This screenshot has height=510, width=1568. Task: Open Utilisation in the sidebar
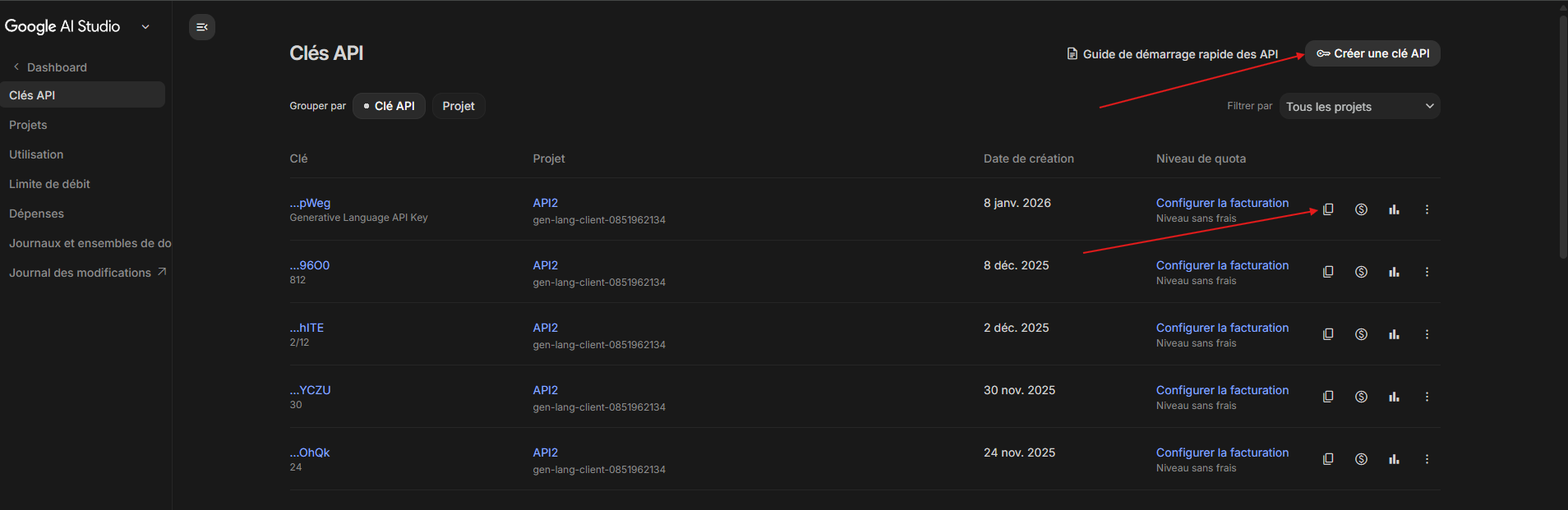[x=36, y=154]
